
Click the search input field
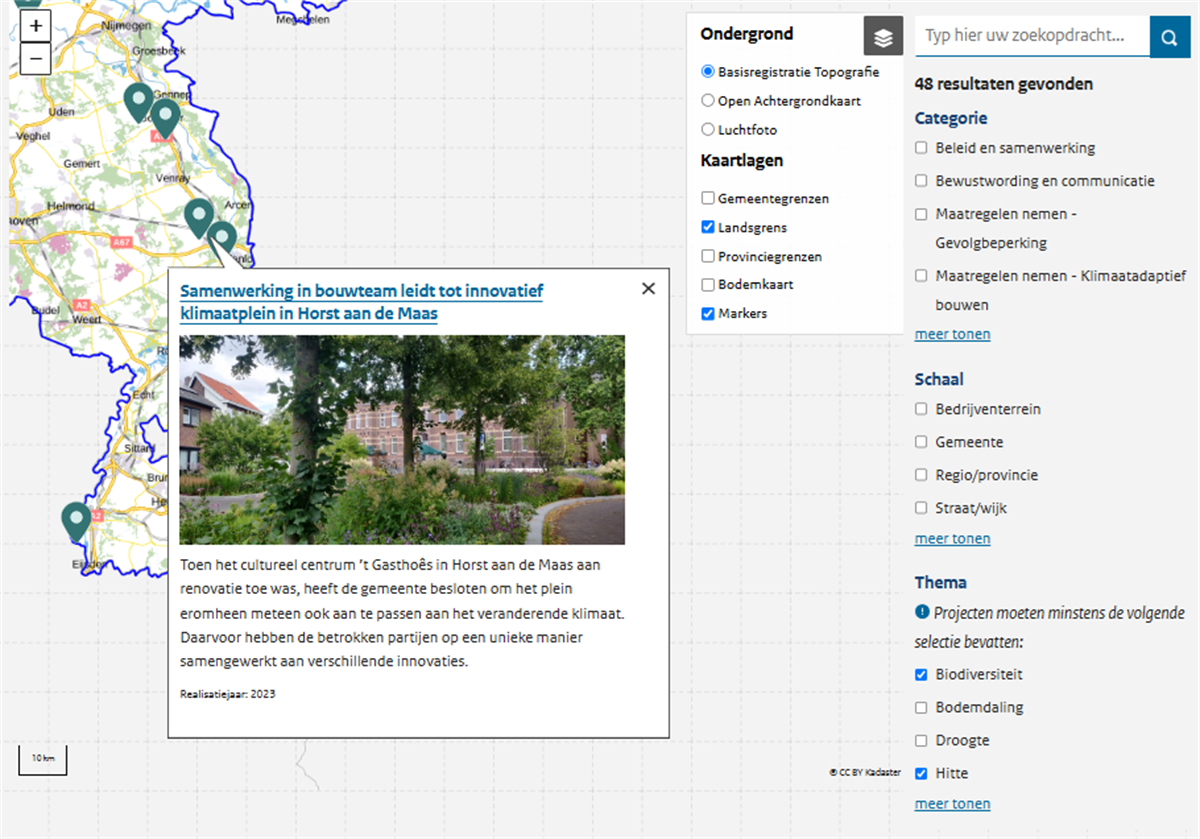coord(1030,37)
